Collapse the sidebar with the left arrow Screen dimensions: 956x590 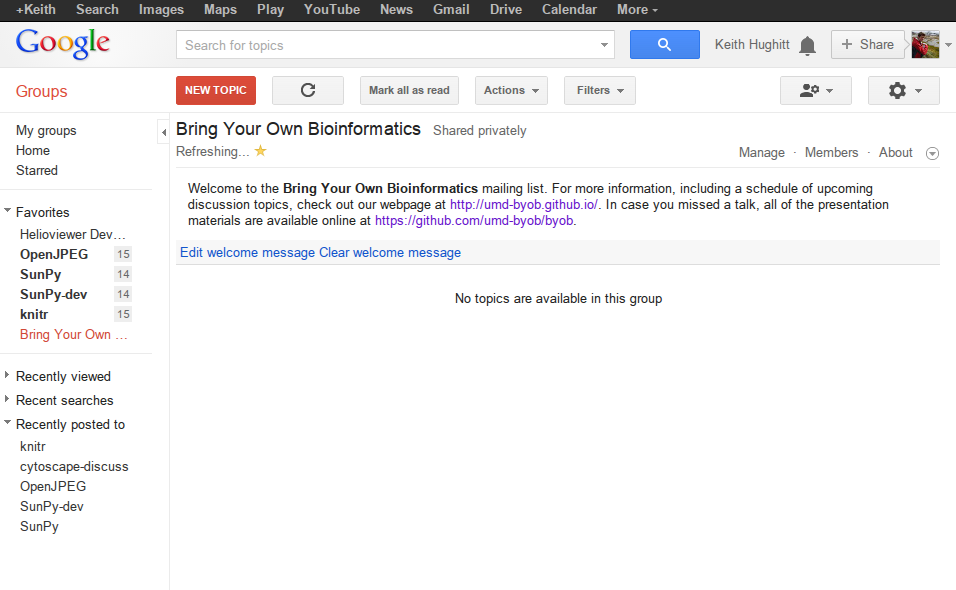click(x=163, y=131)
